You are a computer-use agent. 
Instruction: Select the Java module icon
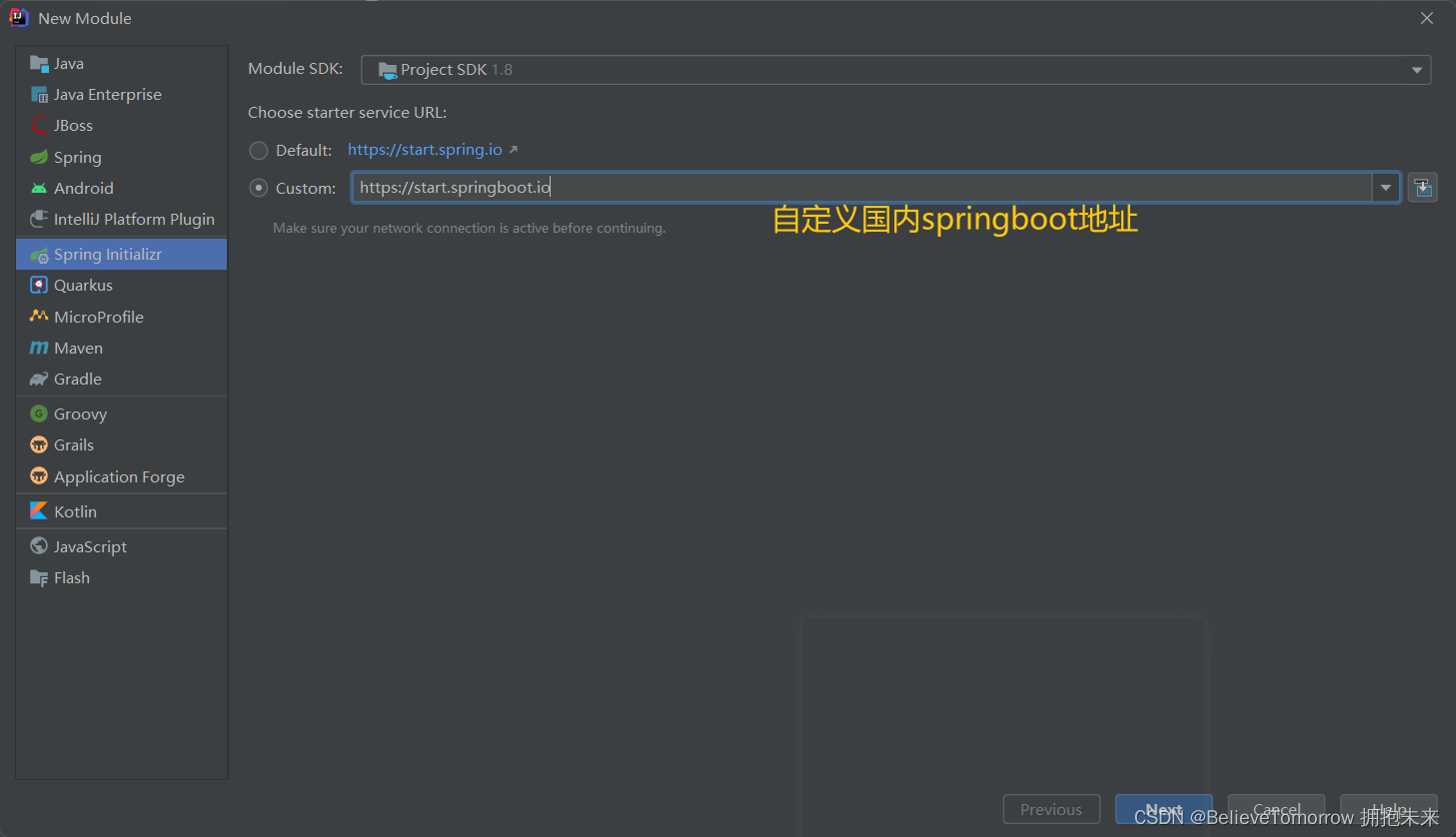39,64
